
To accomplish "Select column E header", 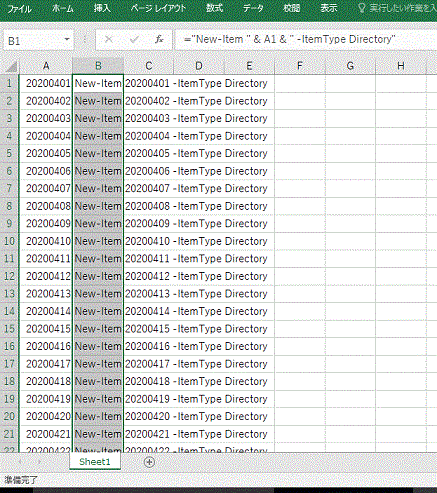I will click(x=249, y=66).
